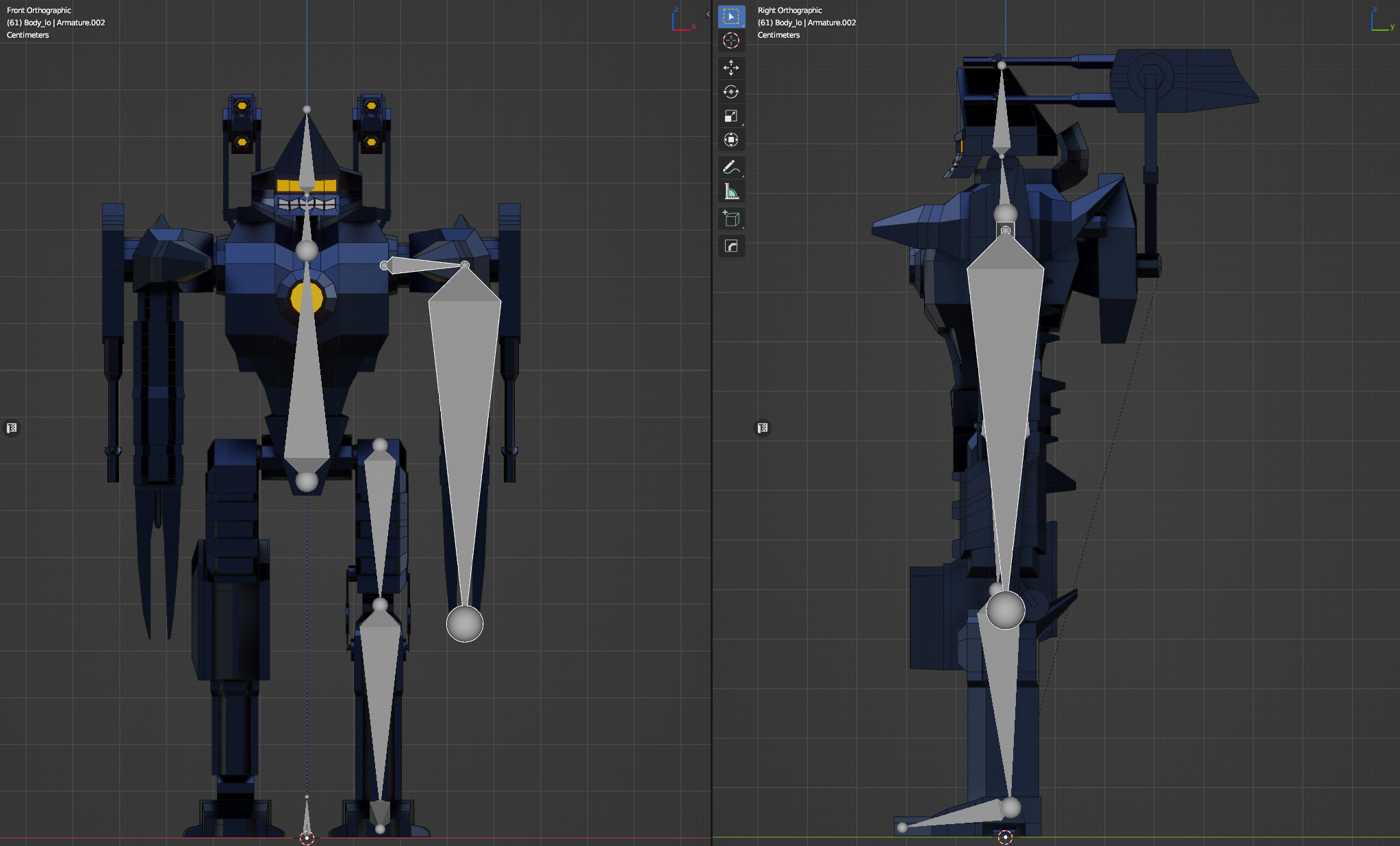The height and width of the screenshot is (846, 1400).
Task: Click 'Centimeters' label in Front view
Action: click(28, 35)
